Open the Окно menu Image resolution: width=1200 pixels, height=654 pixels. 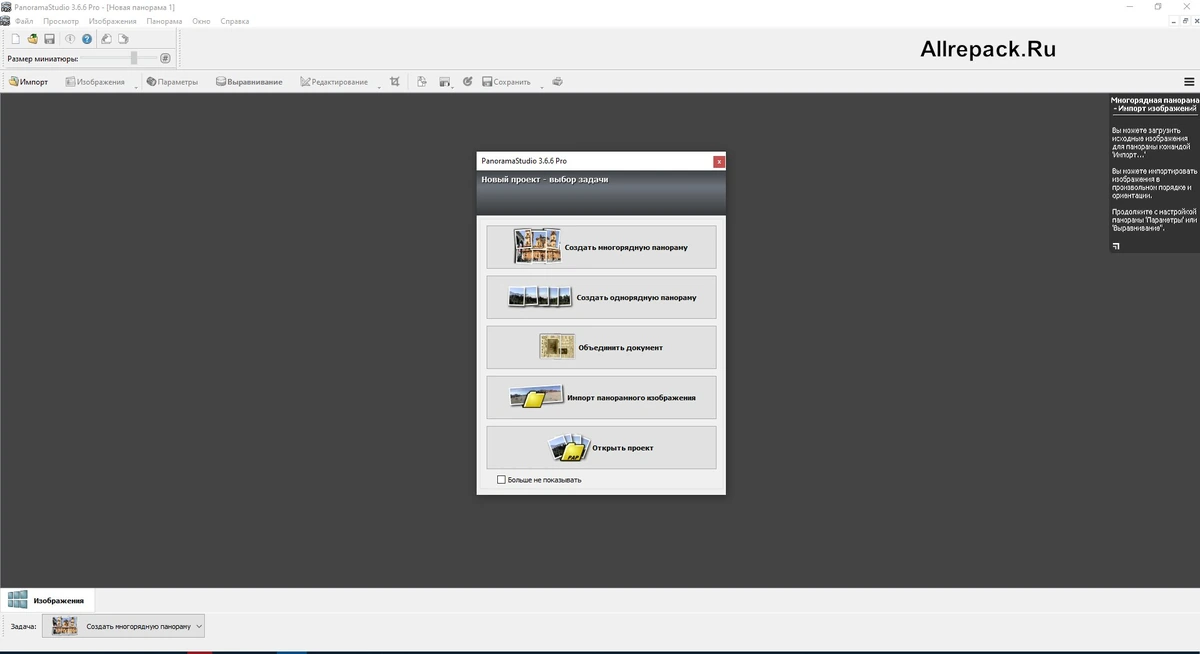(x=201, y=21)
